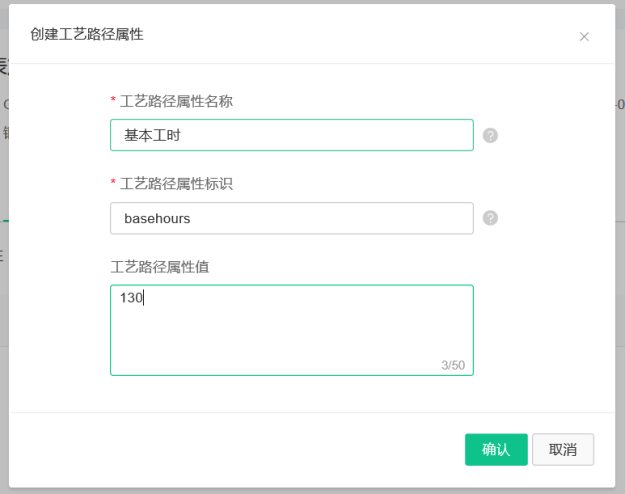
Task: Click the 工艺路径属性标识 field label
Action: pyautogui.click(x=176, y=184)
